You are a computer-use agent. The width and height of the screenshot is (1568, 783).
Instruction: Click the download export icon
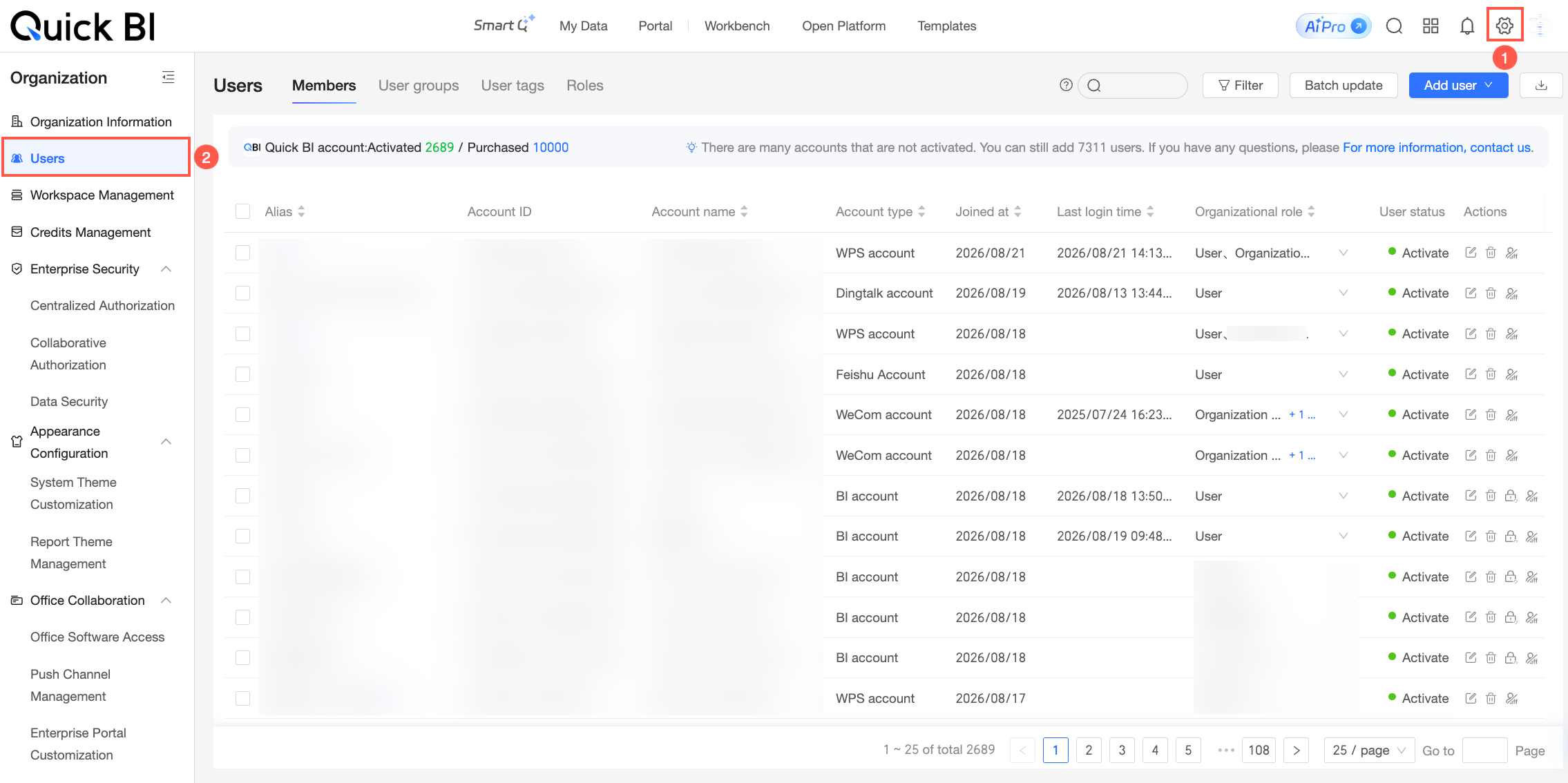[x=1541, y=85]
